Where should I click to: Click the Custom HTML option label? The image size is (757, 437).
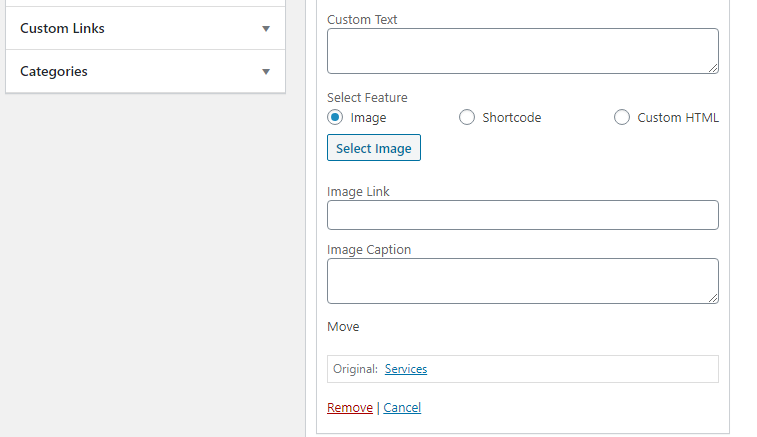point(678,117)
